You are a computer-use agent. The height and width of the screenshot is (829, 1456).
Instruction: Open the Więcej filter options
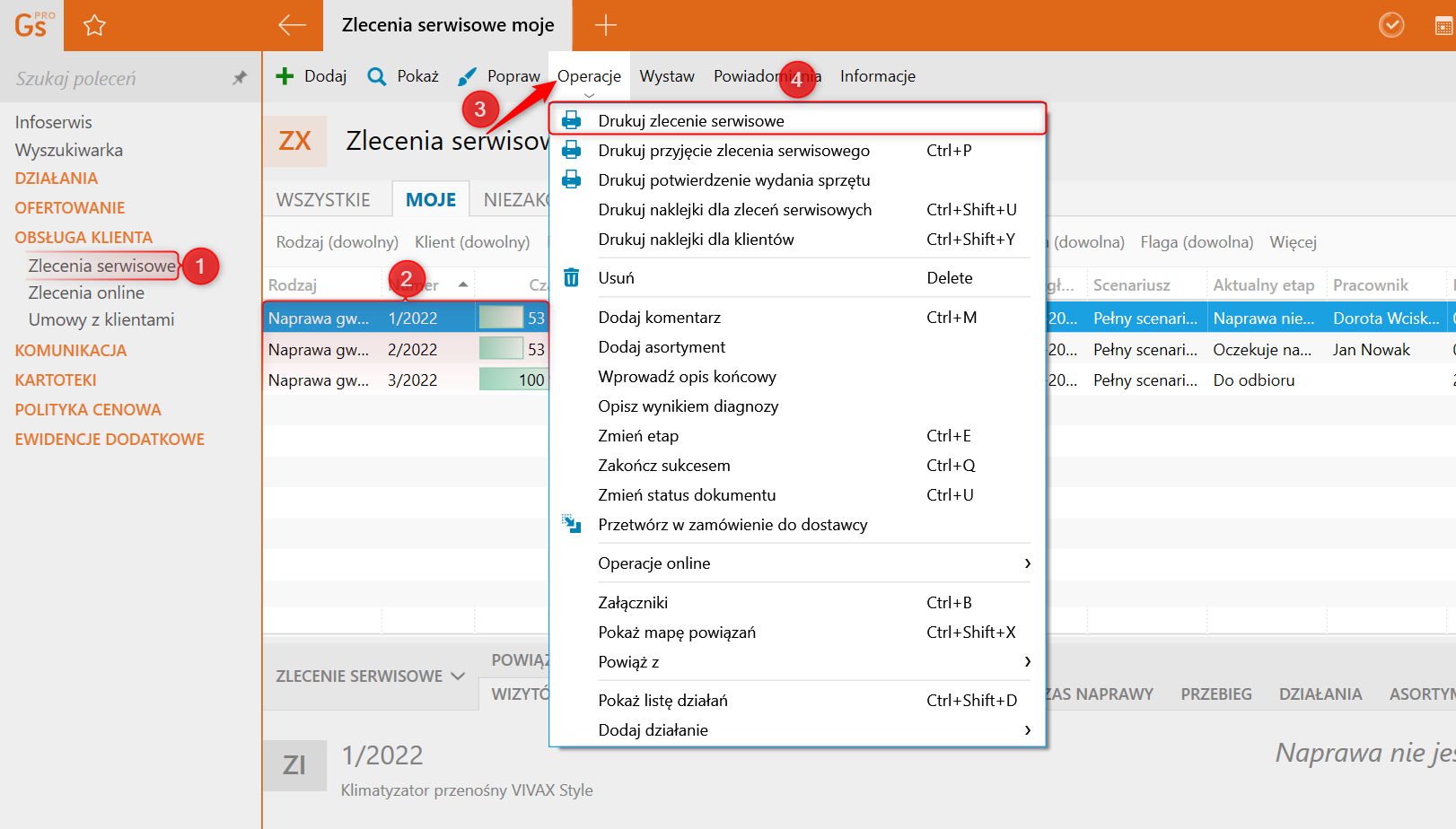tap(1293, 242)
